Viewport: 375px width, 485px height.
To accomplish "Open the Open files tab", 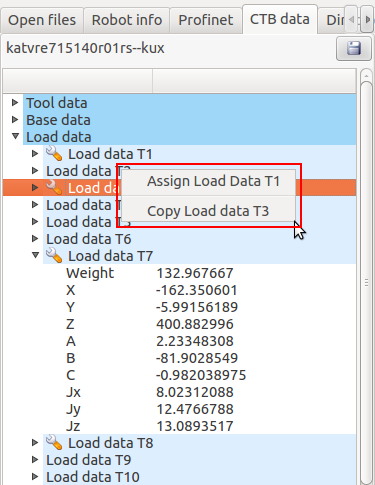I will (x=42, y=20).
